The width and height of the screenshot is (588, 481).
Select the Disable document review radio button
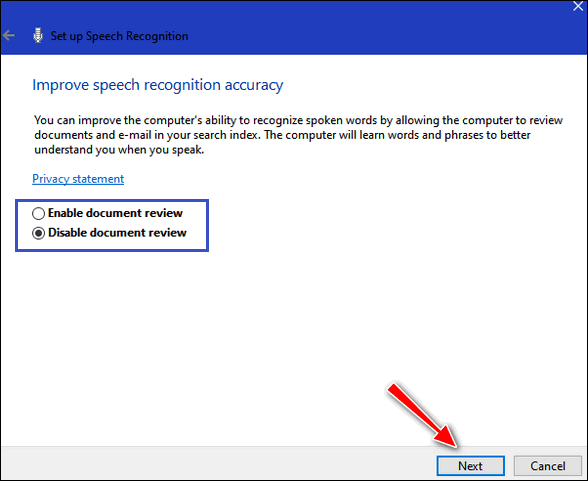point(38,233)
